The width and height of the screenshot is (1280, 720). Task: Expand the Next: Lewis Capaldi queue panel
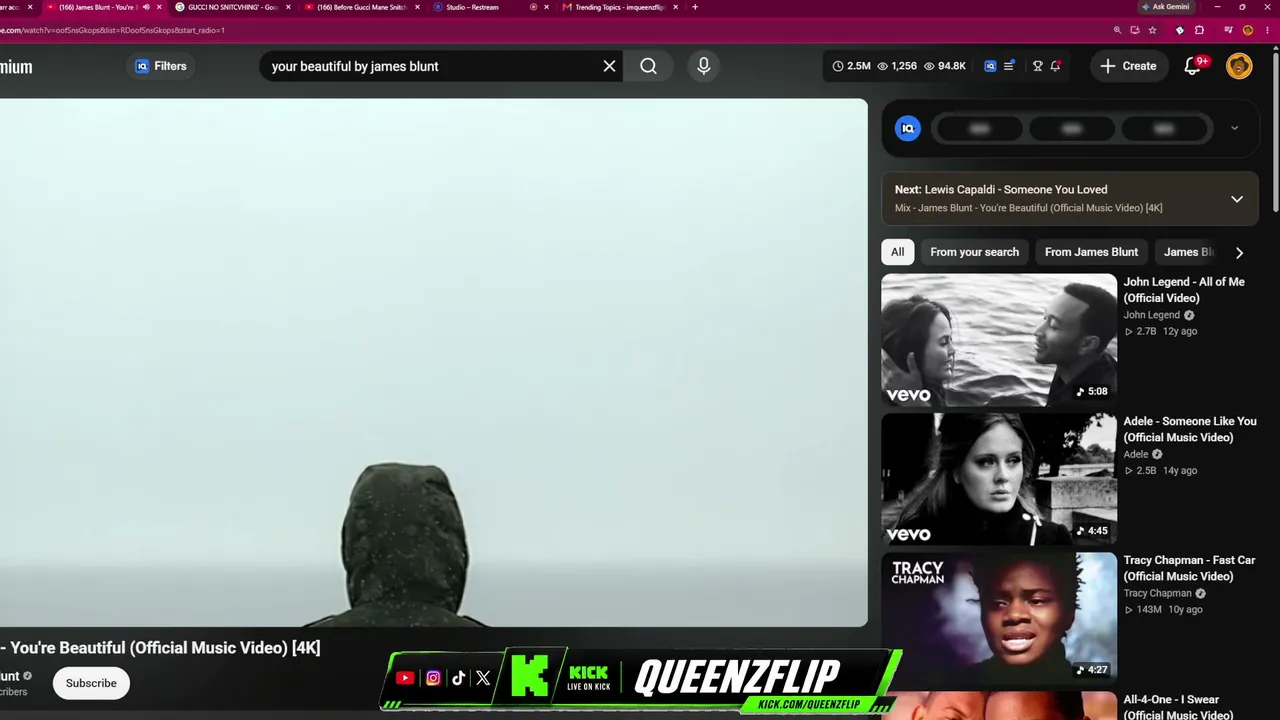pyautogui.click(x=1237, y=199)
